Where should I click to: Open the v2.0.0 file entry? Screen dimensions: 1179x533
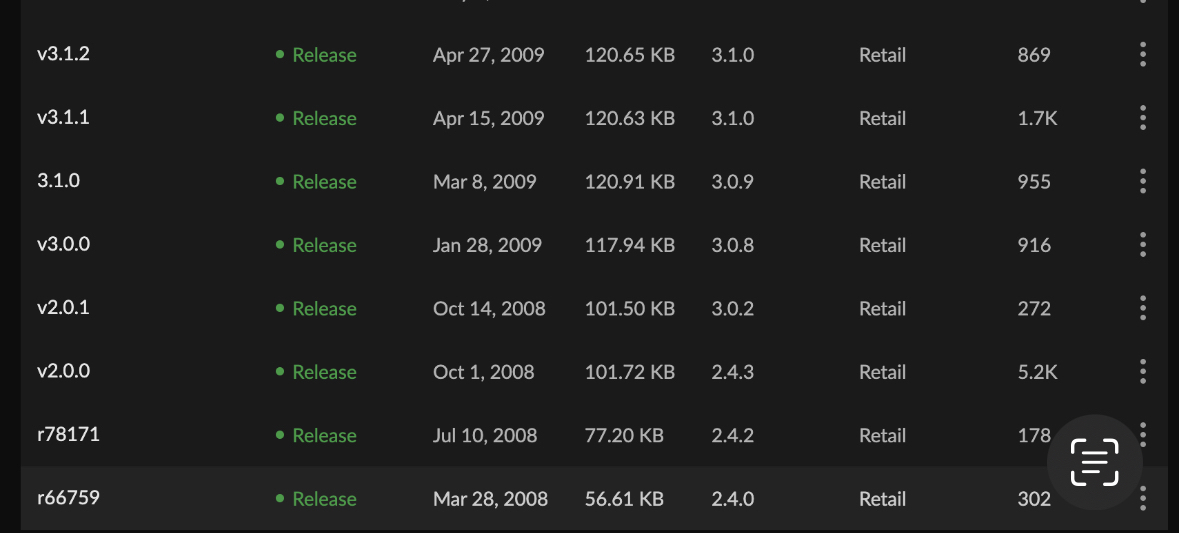(63, 372)
